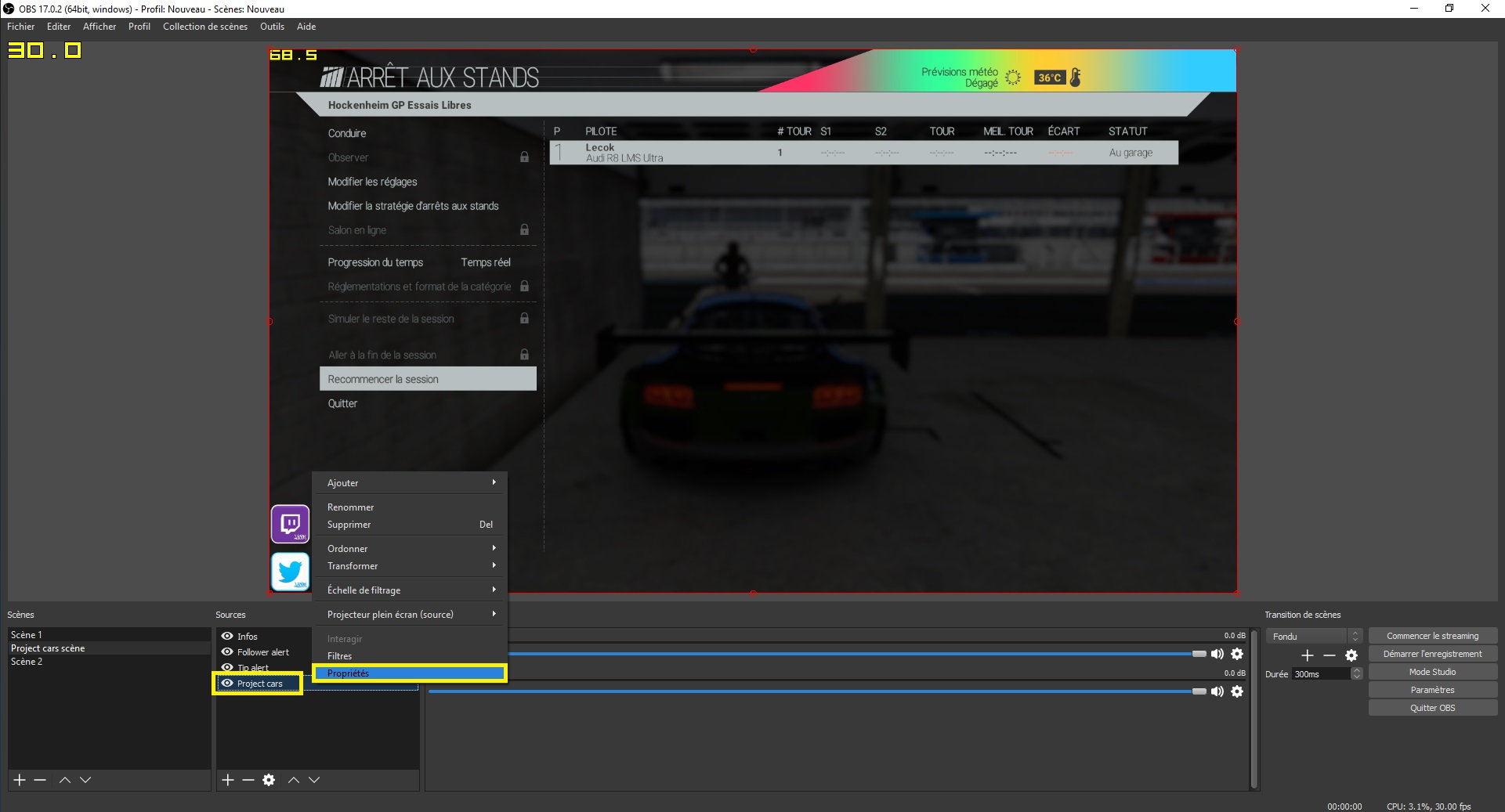Click Démarrer l'enregistrement

[x=1433, y=654]
